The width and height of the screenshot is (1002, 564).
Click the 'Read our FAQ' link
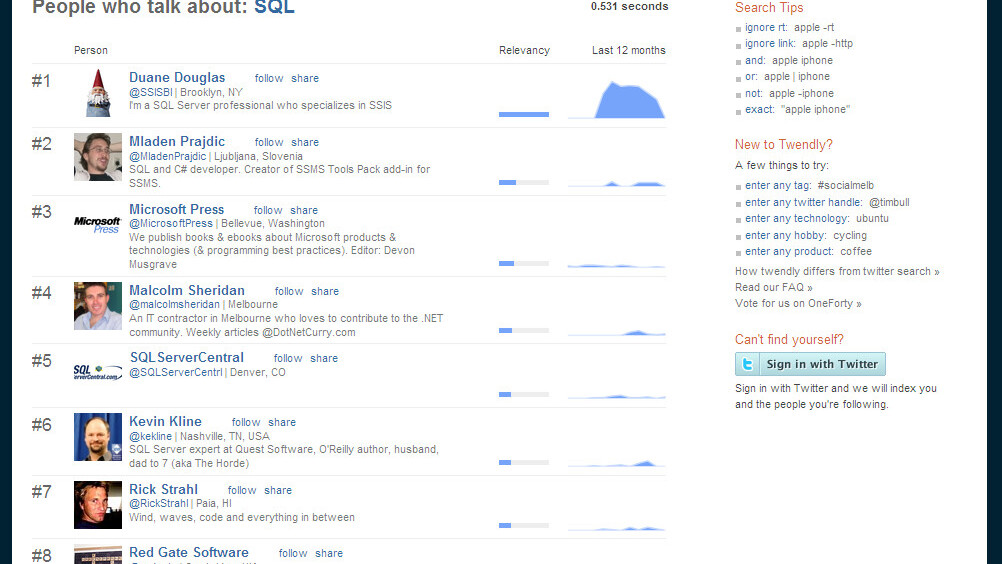[774, 287]
